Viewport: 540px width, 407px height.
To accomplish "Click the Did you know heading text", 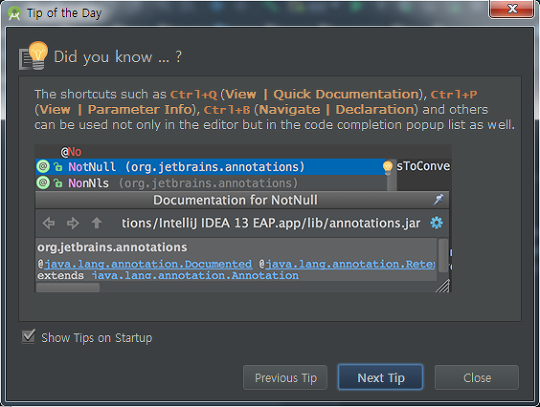I will pyautogui.click(x=118, y=57).
